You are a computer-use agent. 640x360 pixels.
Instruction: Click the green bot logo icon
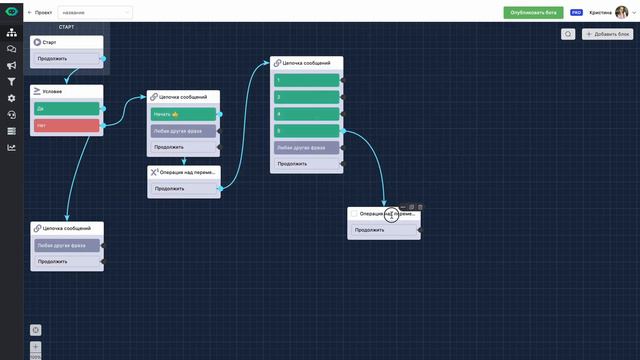point(11,11)
